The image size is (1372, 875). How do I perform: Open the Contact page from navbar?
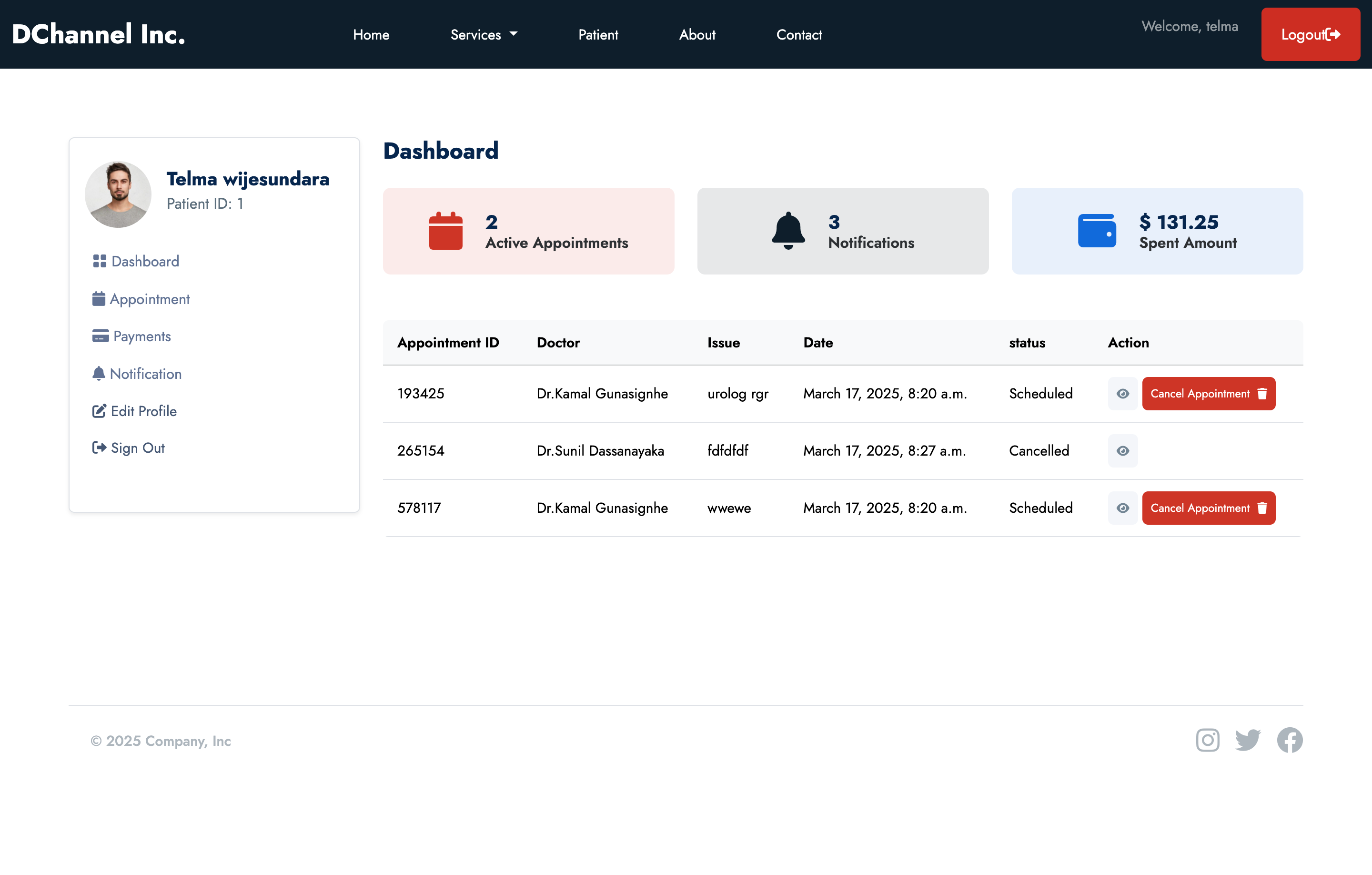[799, 35]
